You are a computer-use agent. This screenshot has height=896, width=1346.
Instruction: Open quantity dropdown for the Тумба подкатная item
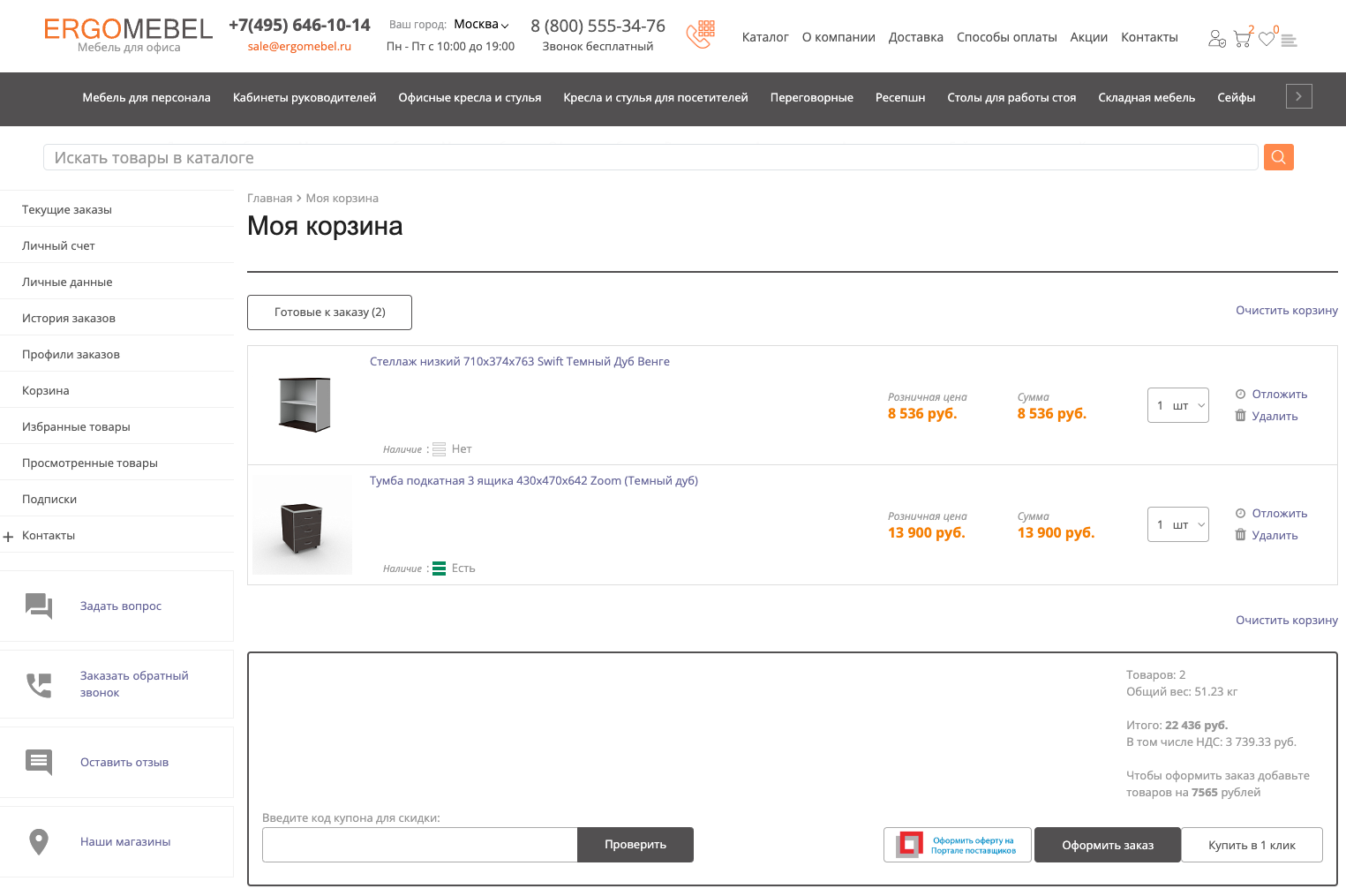click(x=1177, y=524)
